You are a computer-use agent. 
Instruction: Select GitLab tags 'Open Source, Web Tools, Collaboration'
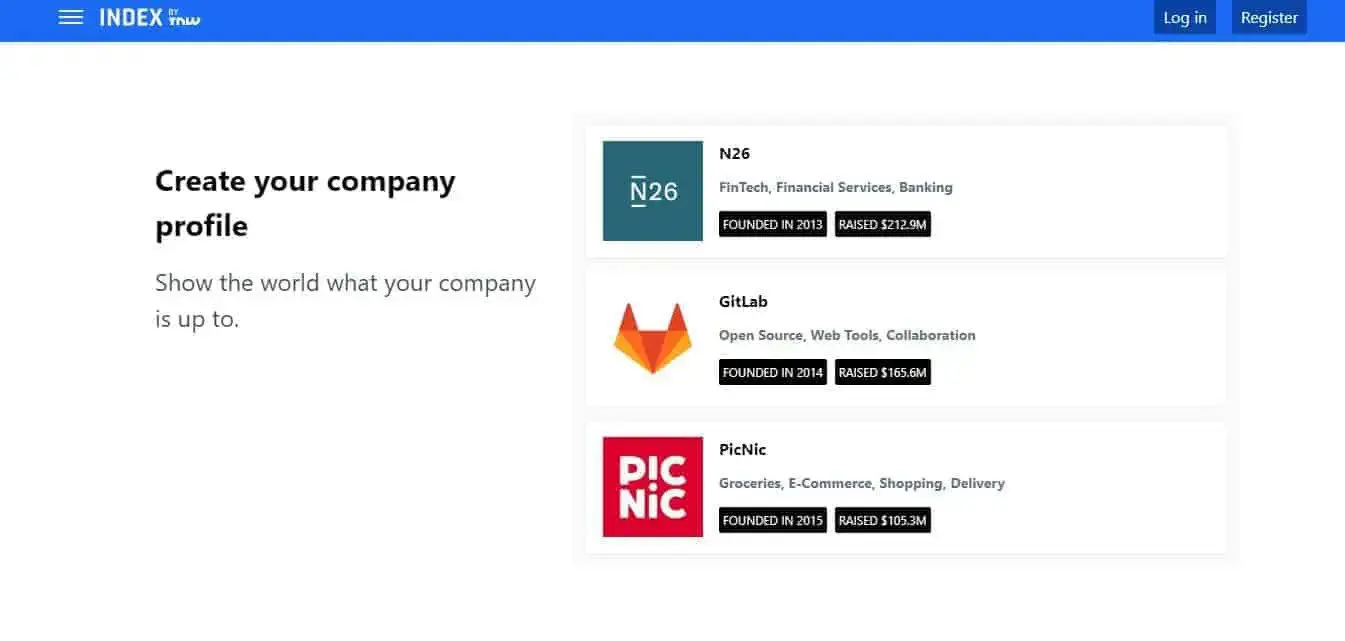[847, 336]
